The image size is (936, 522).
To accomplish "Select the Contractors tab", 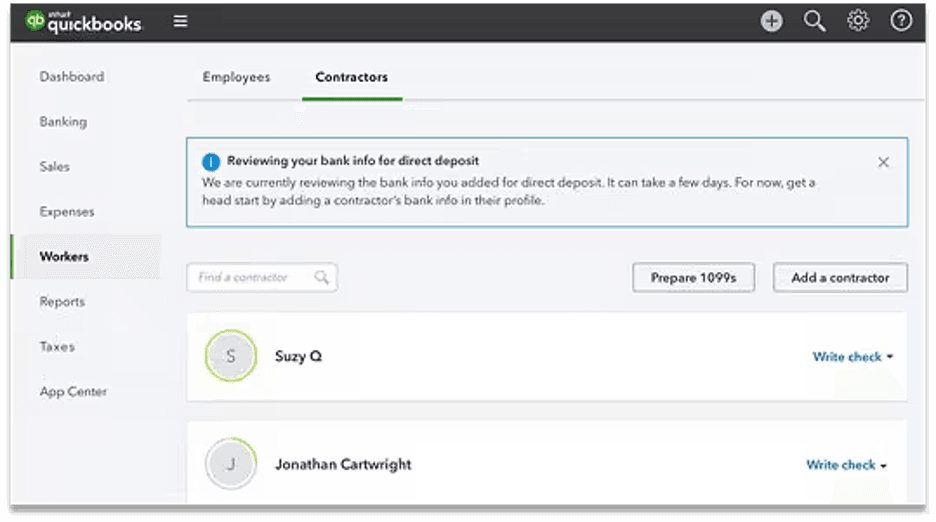I will [351, 77].
